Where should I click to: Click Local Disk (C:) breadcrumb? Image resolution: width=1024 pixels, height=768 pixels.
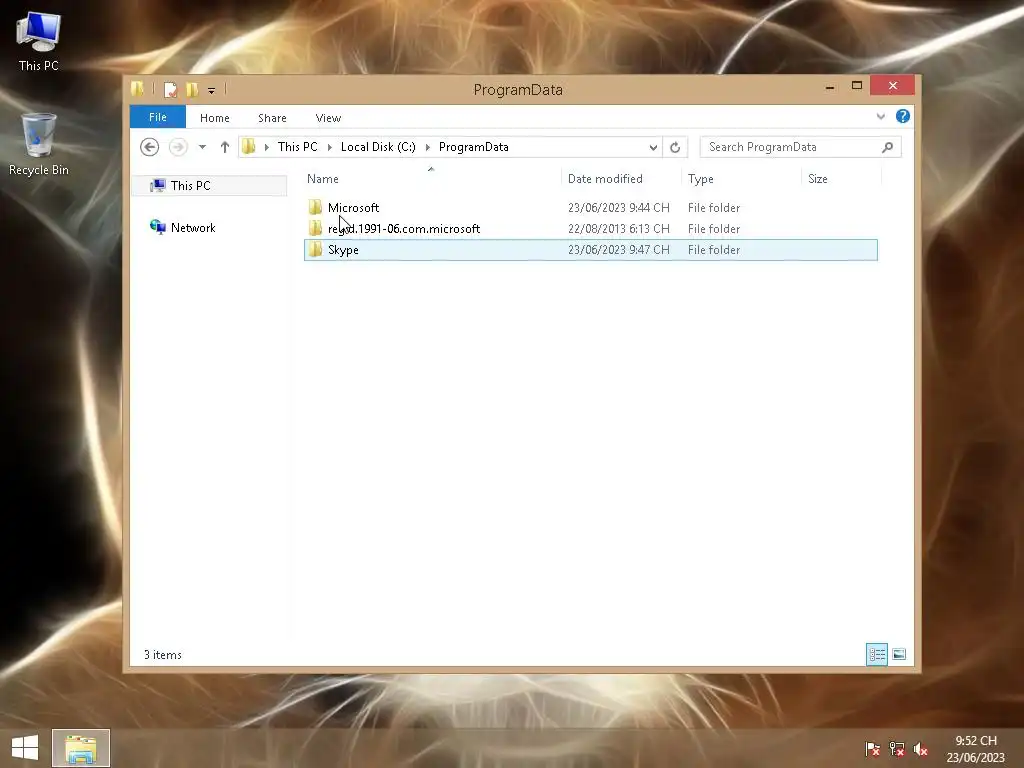[x=378, y=147]
